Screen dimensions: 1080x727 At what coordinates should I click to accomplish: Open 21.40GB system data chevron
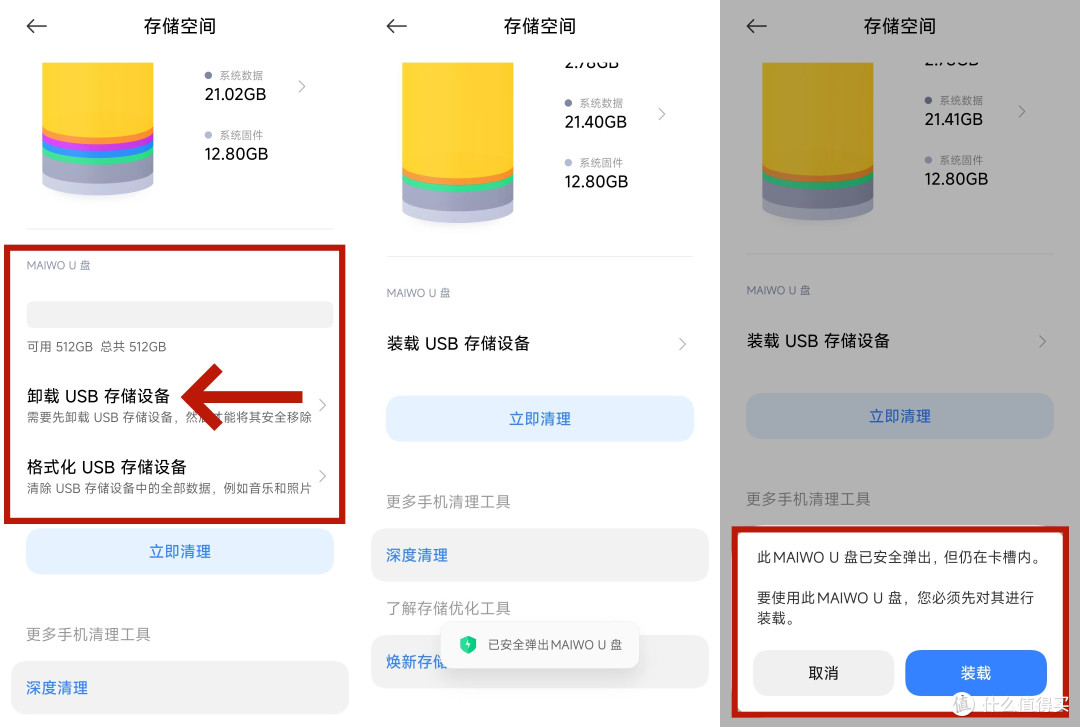tap(662, 114)
